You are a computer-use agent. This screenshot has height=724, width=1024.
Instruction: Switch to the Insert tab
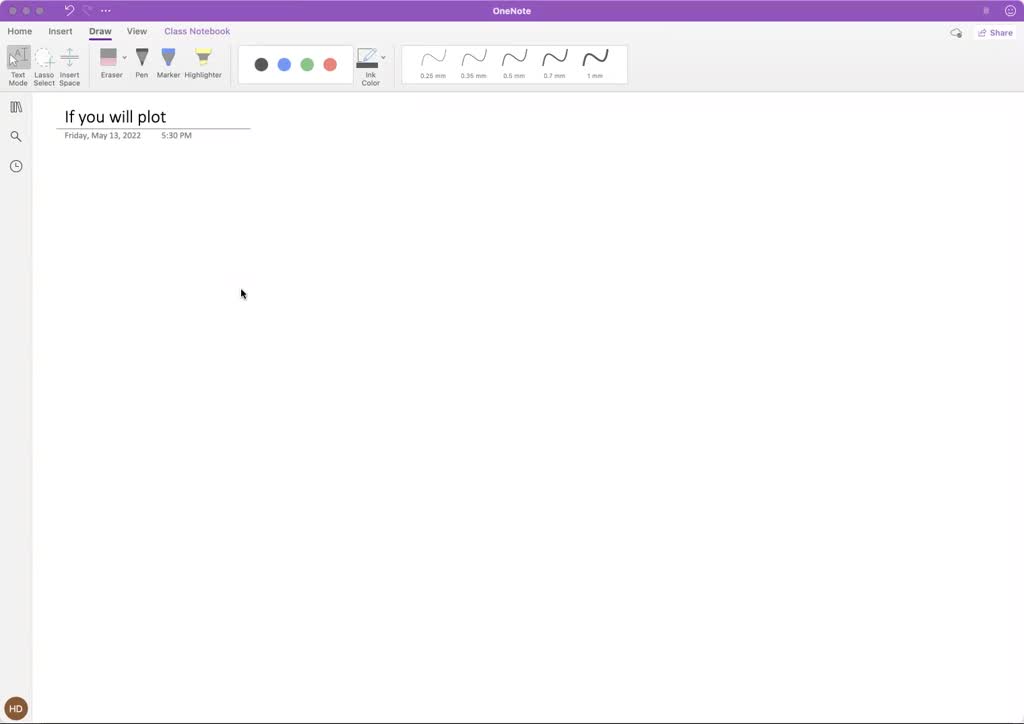(60, 32)
